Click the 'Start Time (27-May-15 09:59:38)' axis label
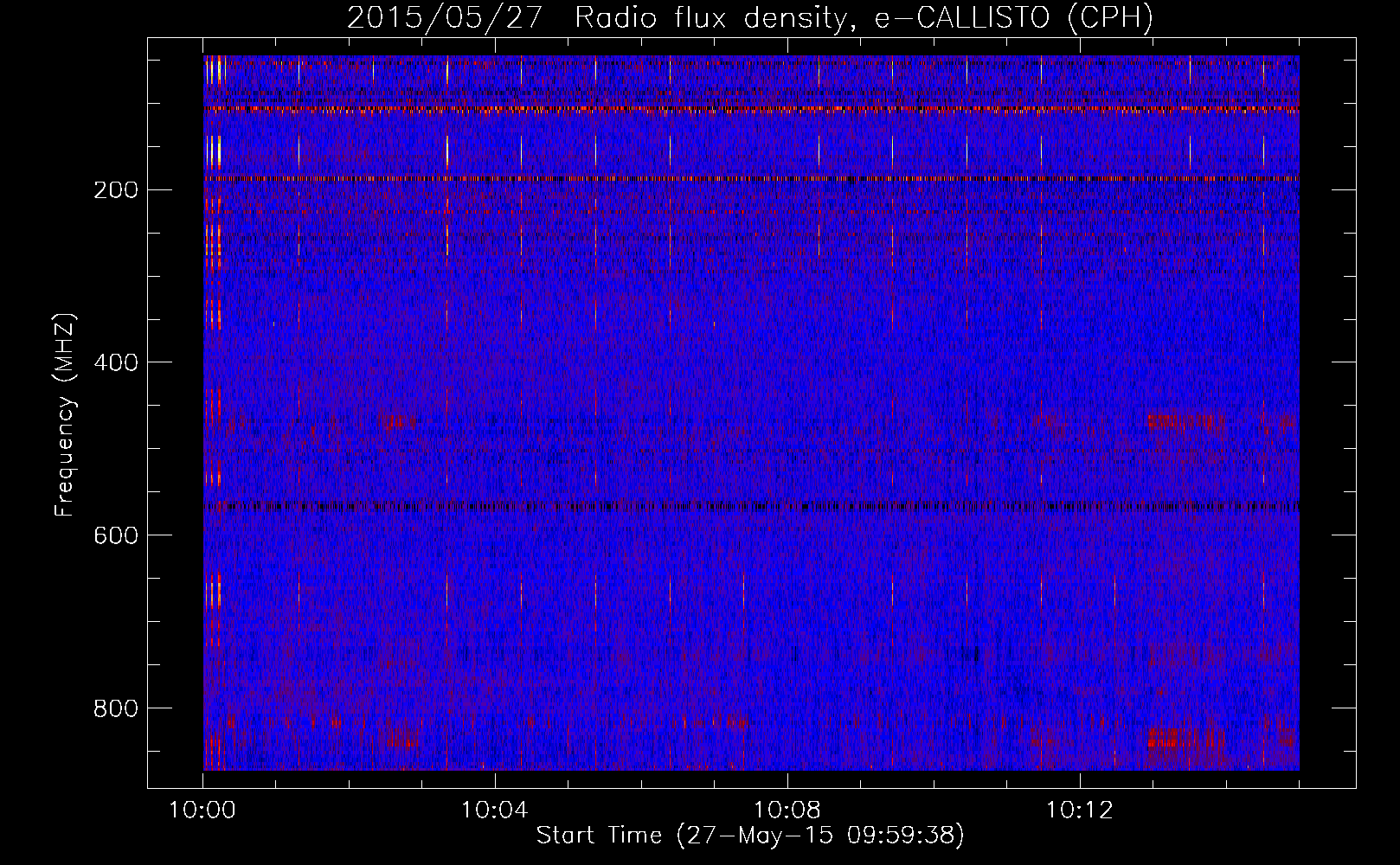This screenshot has width=1400, height=865. point(750,836)
